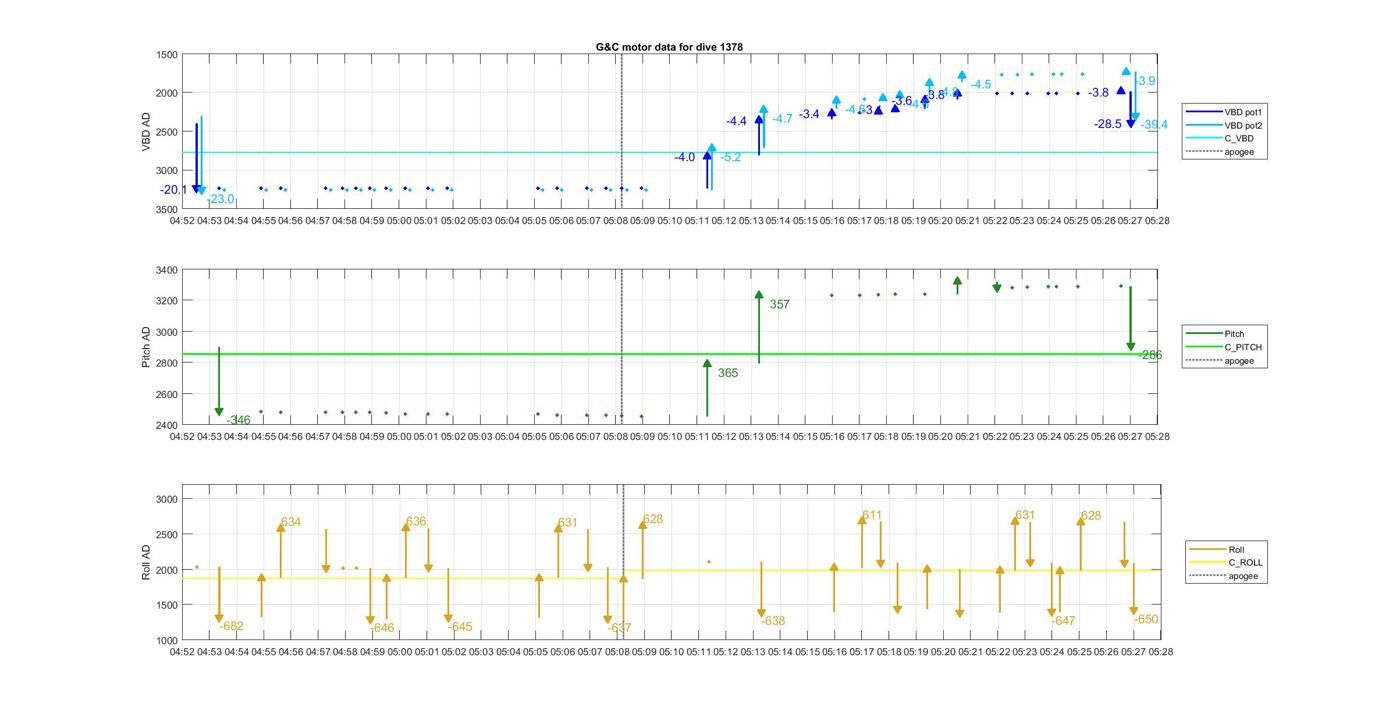Select the 357 pitch arrow label
The width and height of the screenshot is (1400, 720).
point(779,304)
